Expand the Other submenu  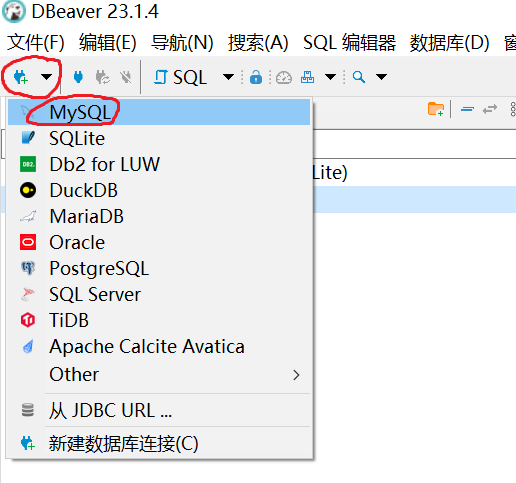(159, 374)
